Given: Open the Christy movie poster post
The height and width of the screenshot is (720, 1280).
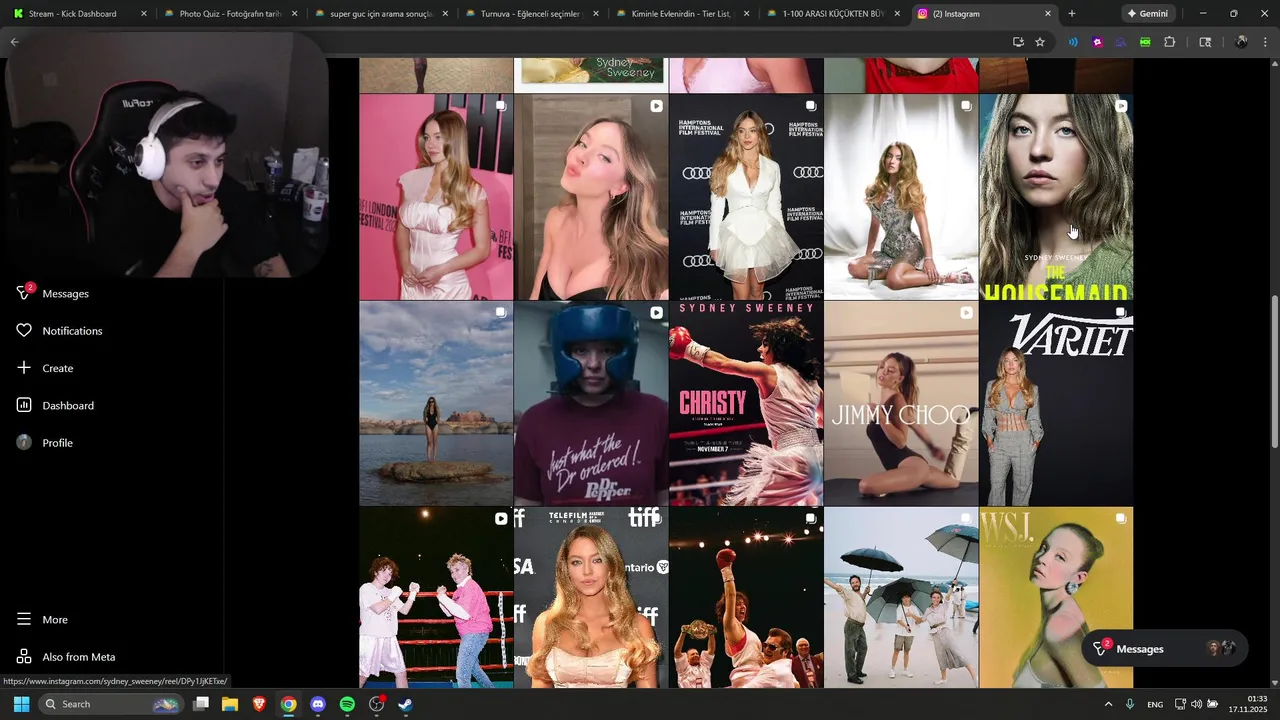Looking at the screenshot, I should [x=746, y=404].
